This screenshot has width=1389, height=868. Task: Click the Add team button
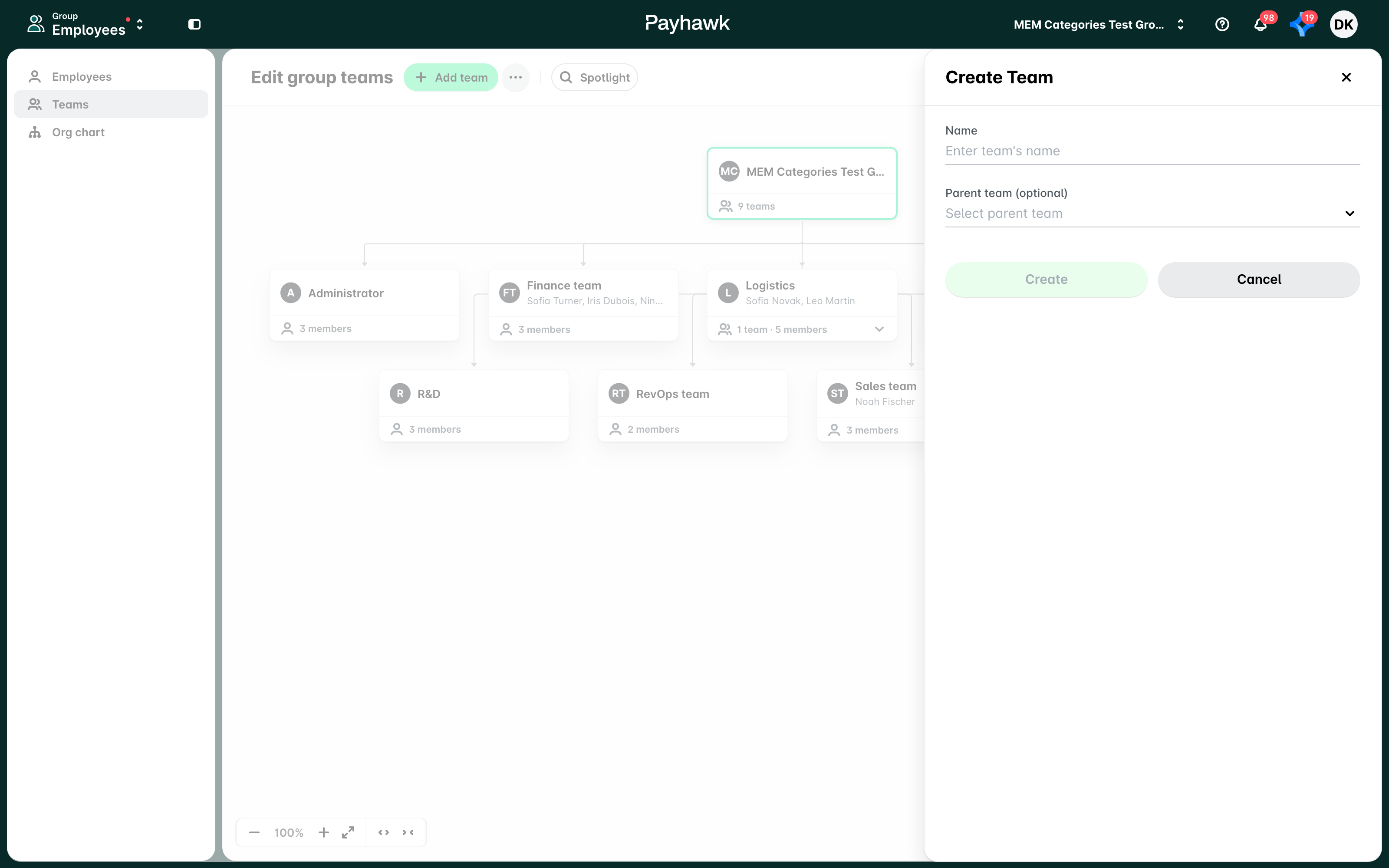click(x=451, y=78)
